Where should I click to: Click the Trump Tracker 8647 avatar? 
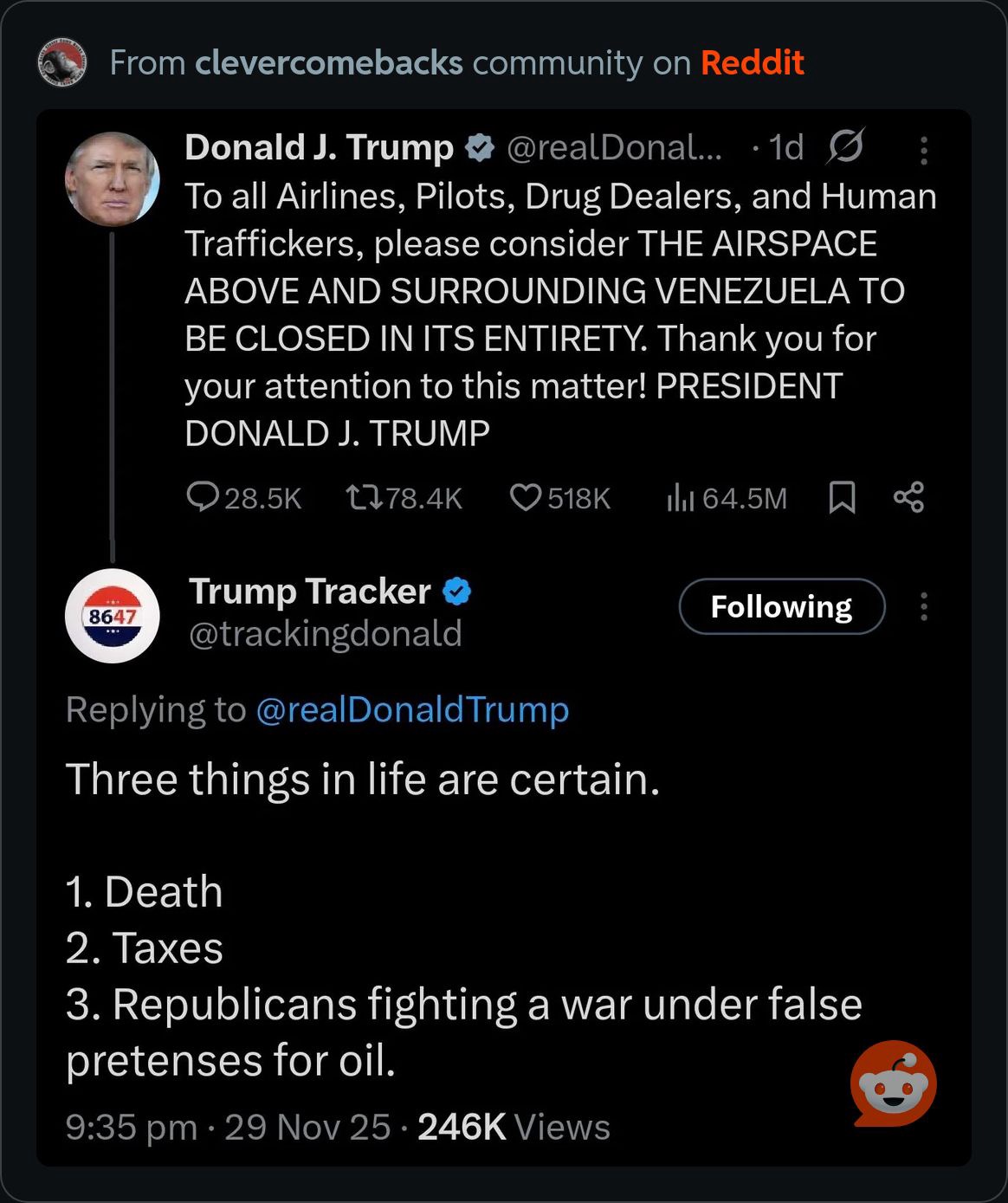(113, 616)
